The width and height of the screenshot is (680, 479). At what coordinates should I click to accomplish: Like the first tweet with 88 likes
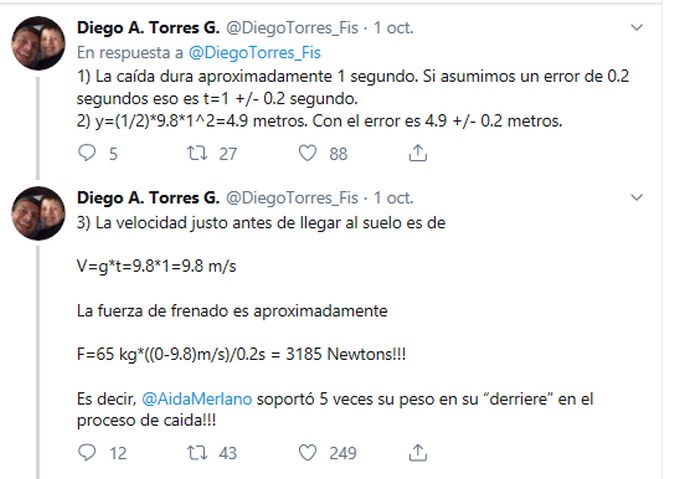[308, 153]
